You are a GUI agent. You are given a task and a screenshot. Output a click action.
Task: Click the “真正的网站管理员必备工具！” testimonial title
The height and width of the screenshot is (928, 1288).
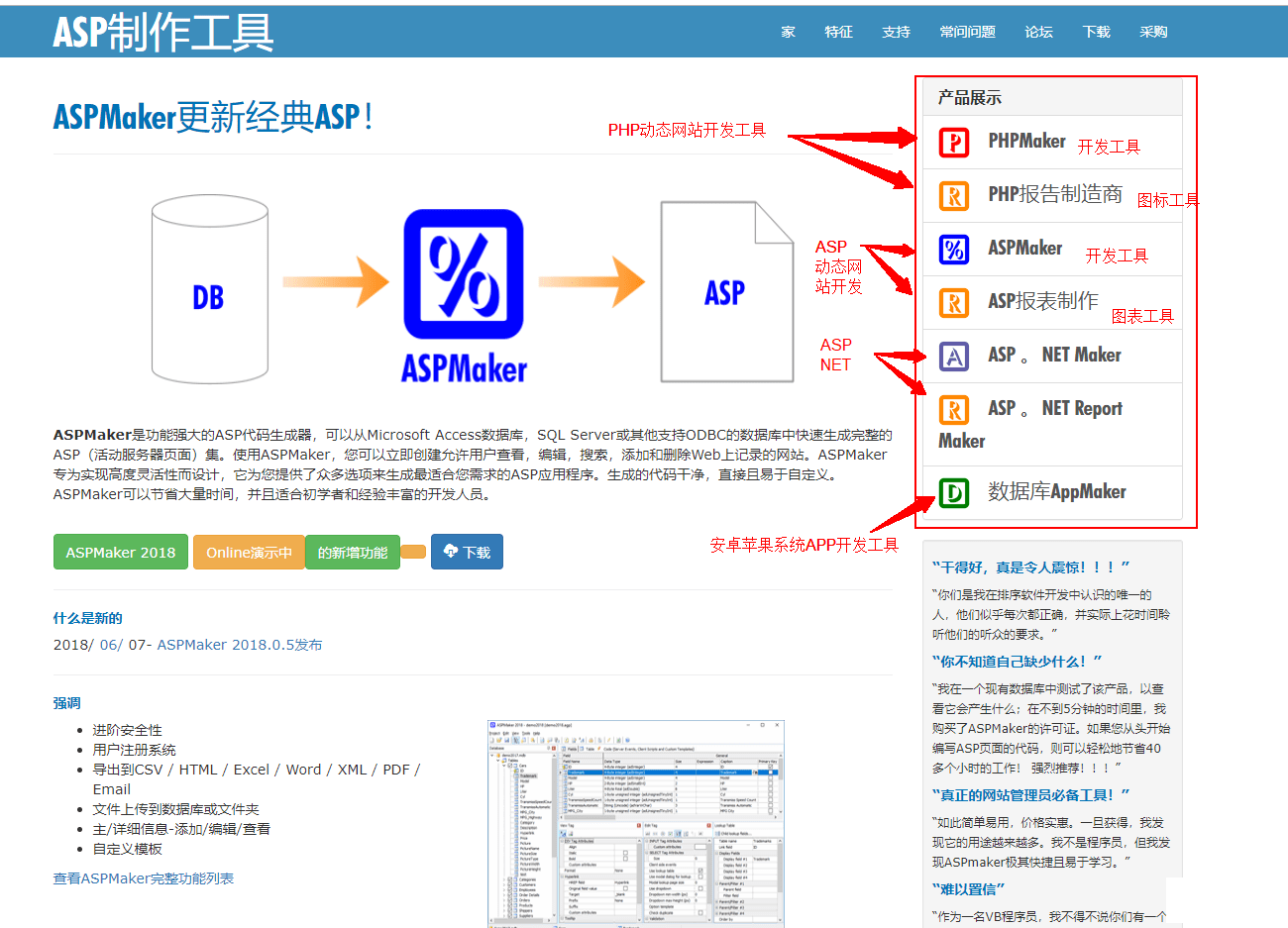coord(1030,795)
